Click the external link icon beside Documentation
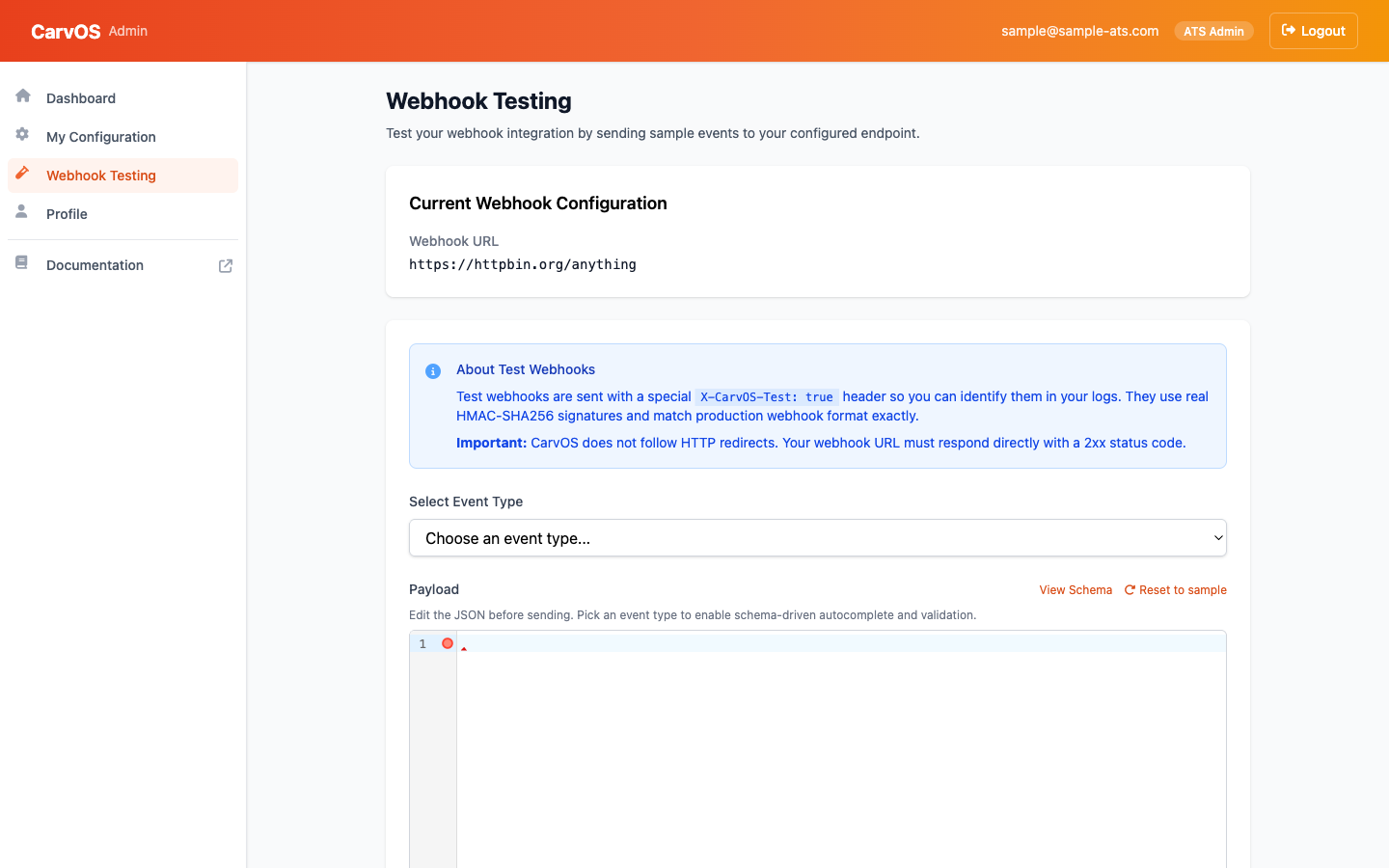 [226, 265]
